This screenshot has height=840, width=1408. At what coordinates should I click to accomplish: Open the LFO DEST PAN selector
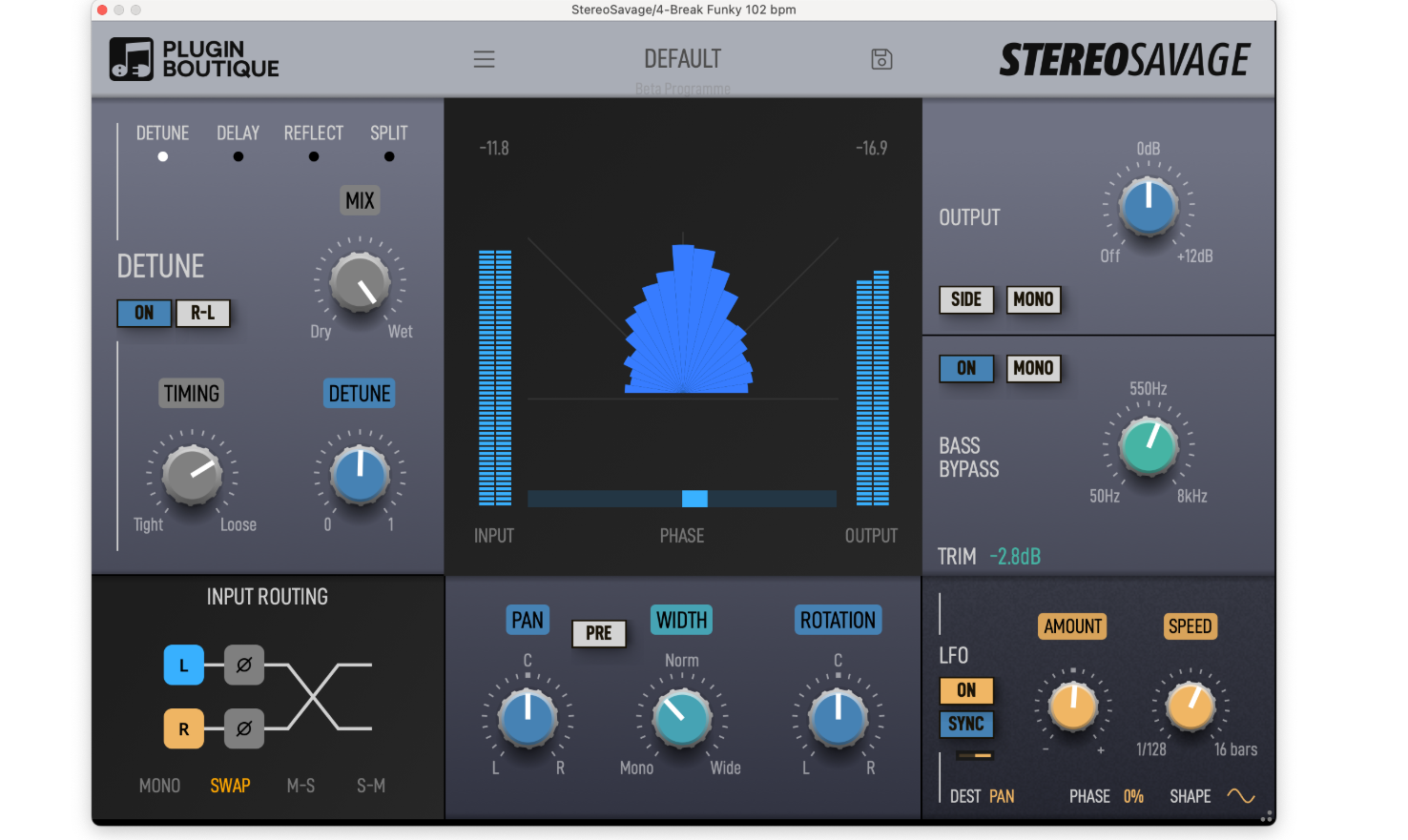[1002, 796]
